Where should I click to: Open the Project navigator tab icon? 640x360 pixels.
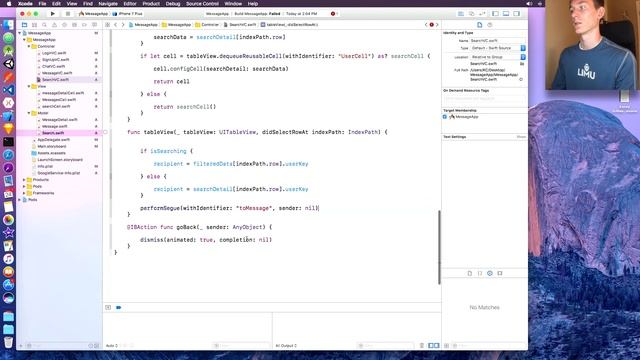tap(24, 25)
